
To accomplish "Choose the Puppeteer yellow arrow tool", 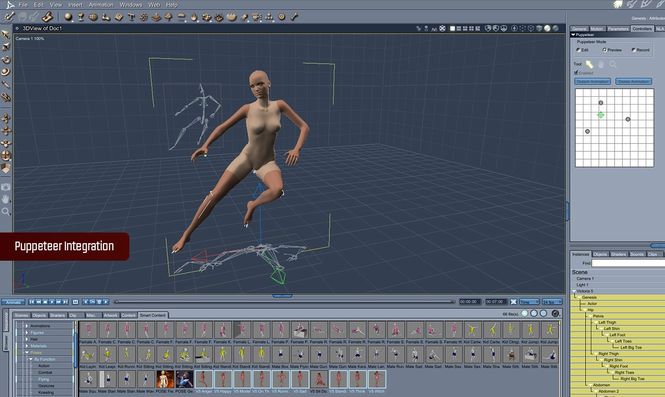I will 590,64.
